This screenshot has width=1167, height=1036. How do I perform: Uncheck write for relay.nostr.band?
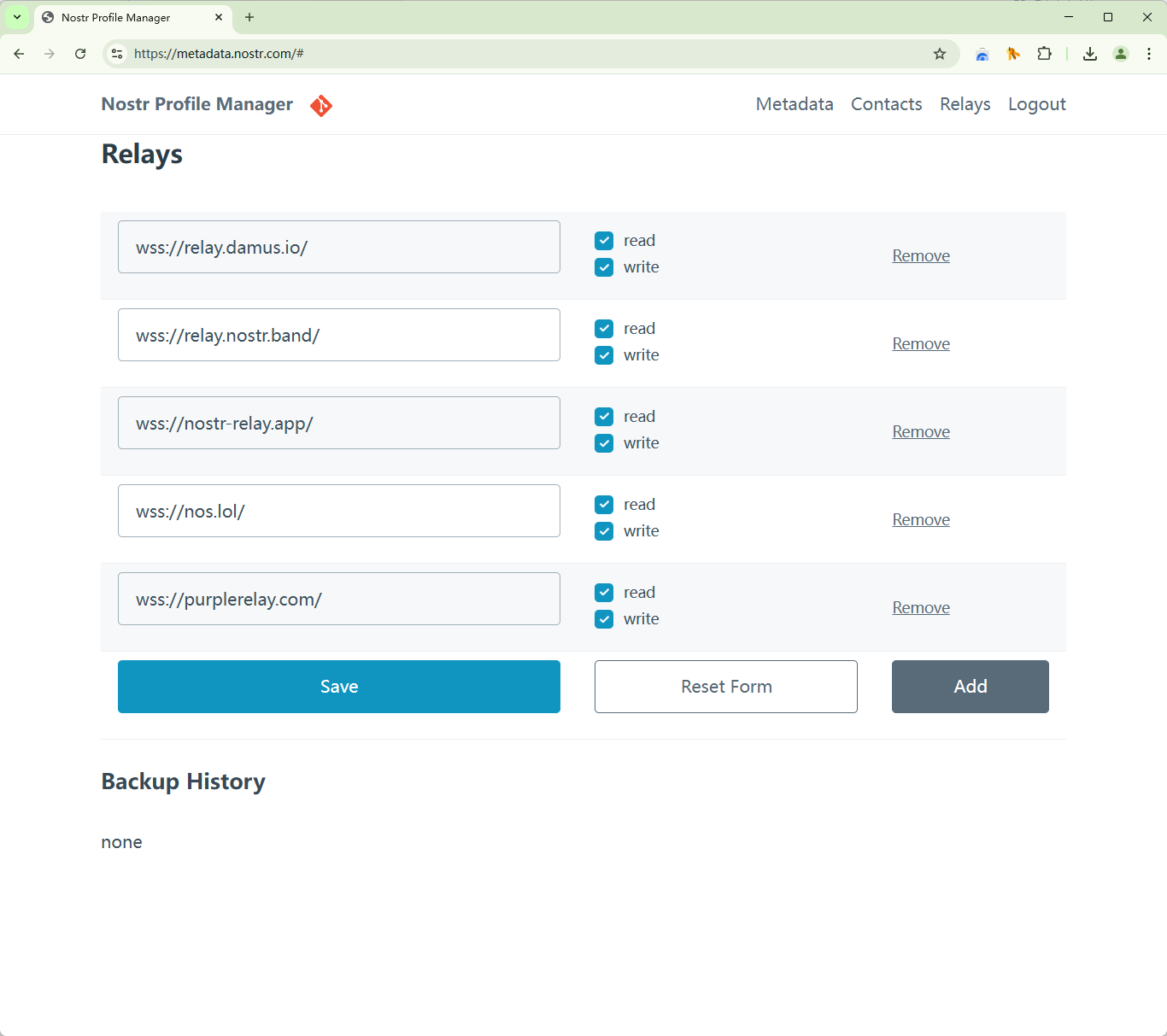[604, 355]
